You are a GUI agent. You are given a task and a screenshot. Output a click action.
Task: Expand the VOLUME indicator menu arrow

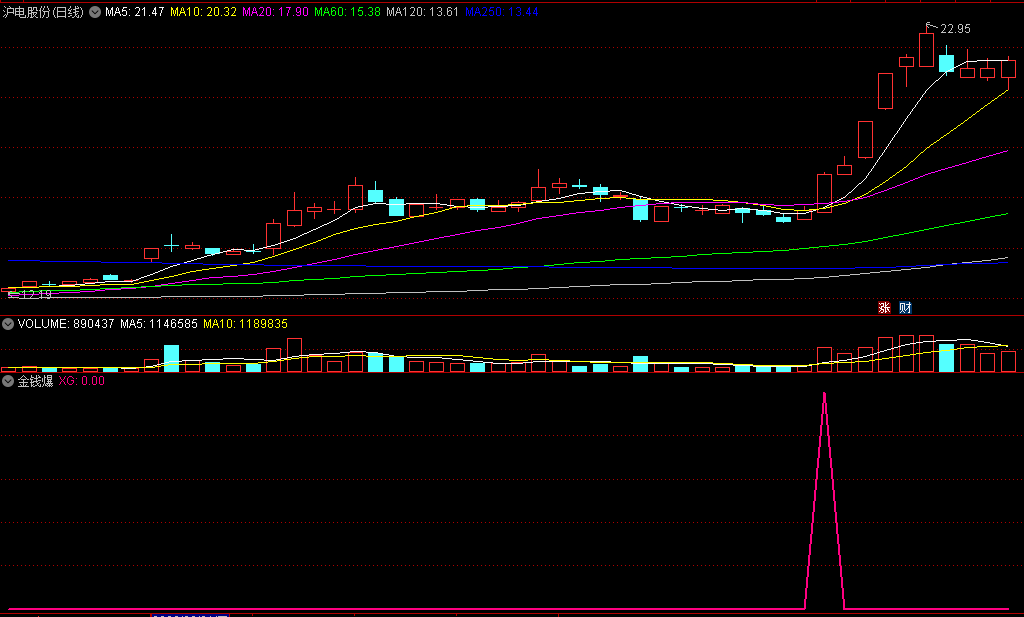[8, 324]
